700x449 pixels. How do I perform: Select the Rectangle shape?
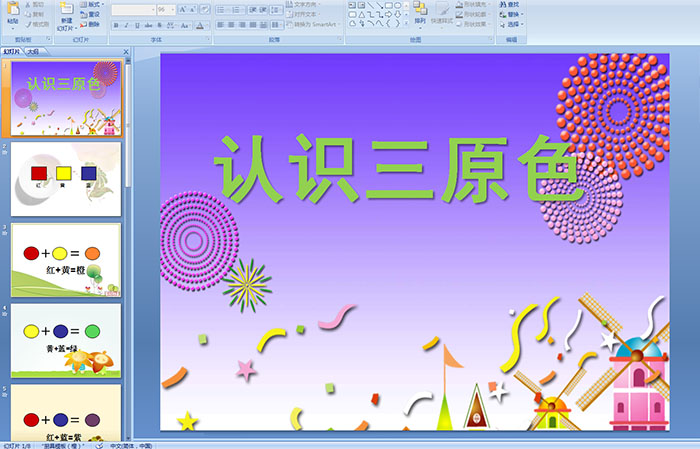[389, 5]
